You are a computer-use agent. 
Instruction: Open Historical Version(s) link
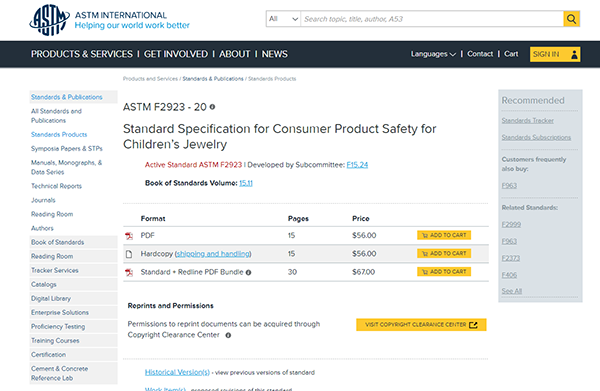point(177,372)
